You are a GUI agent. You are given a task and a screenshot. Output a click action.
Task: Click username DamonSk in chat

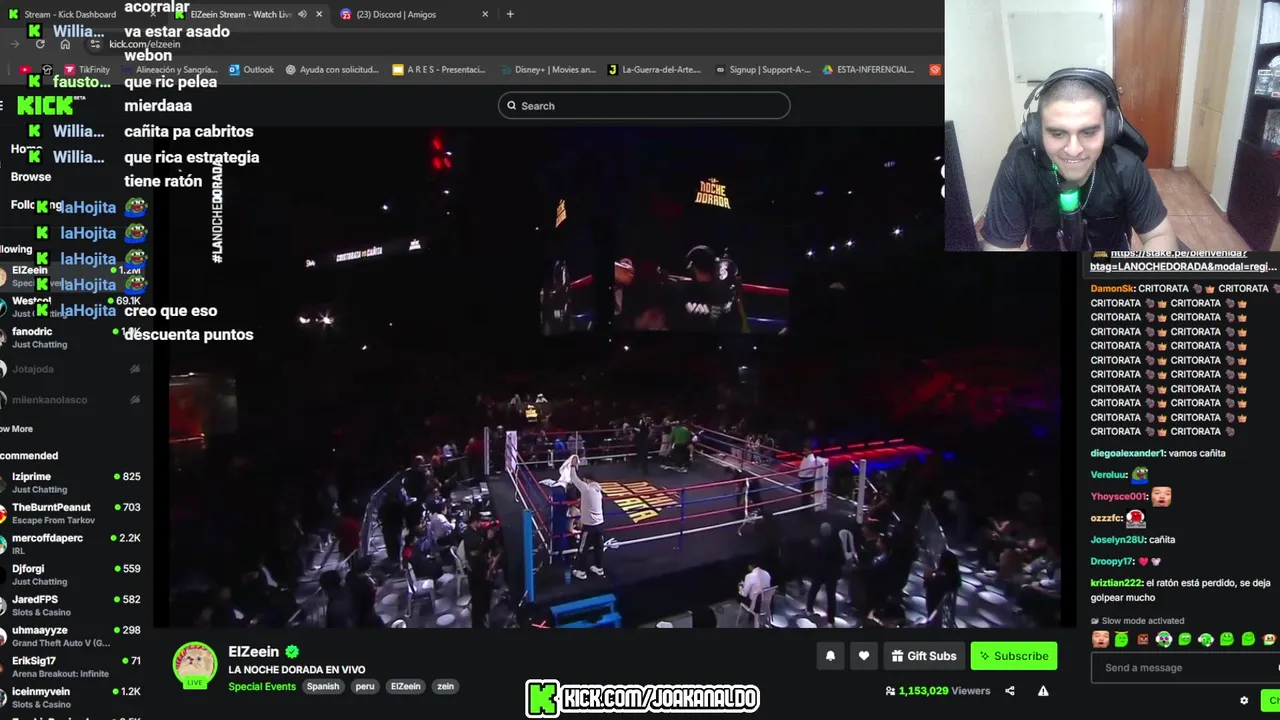click(x=1112, y=288)
